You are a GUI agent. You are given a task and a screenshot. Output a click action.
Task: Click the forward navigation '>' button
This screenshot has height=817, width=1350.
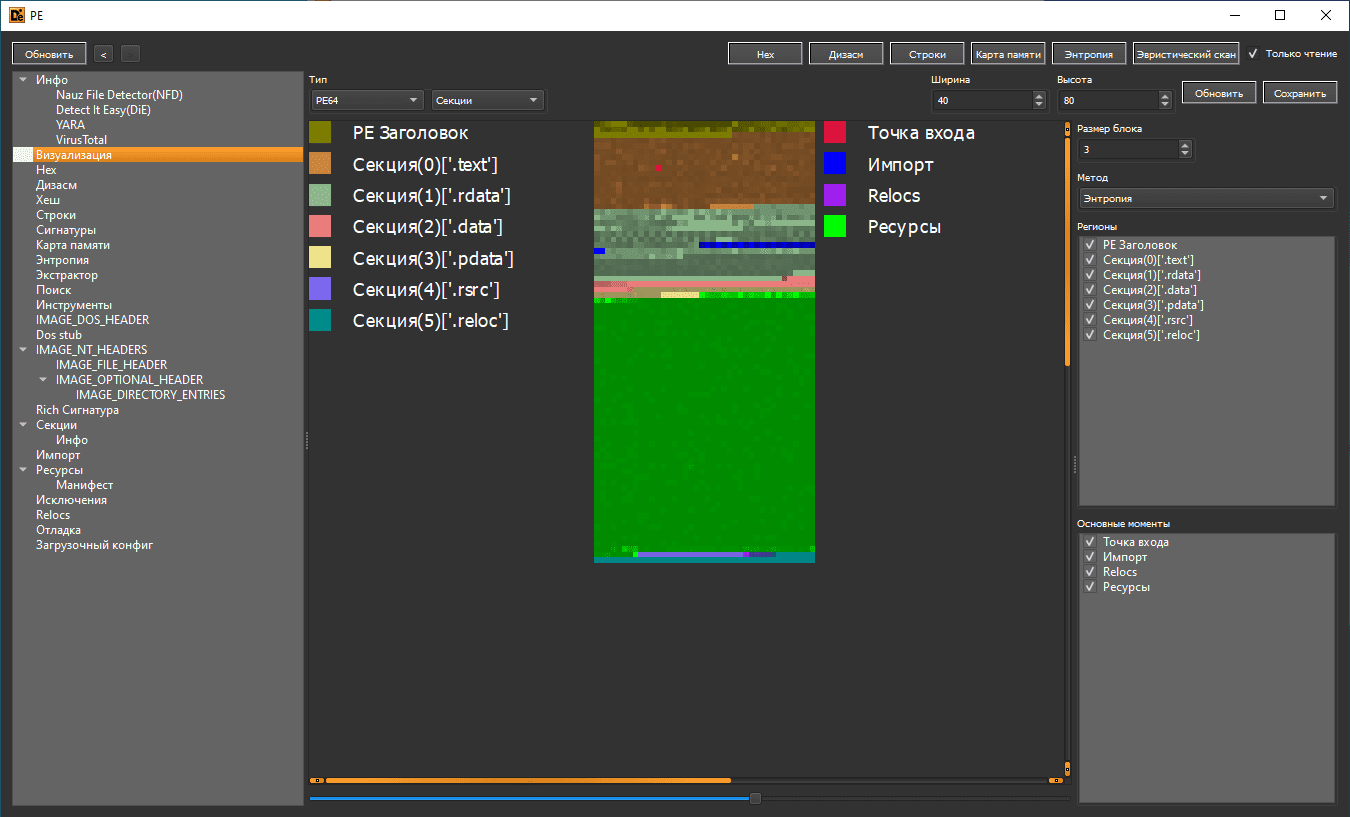click(x=131, y=54)
